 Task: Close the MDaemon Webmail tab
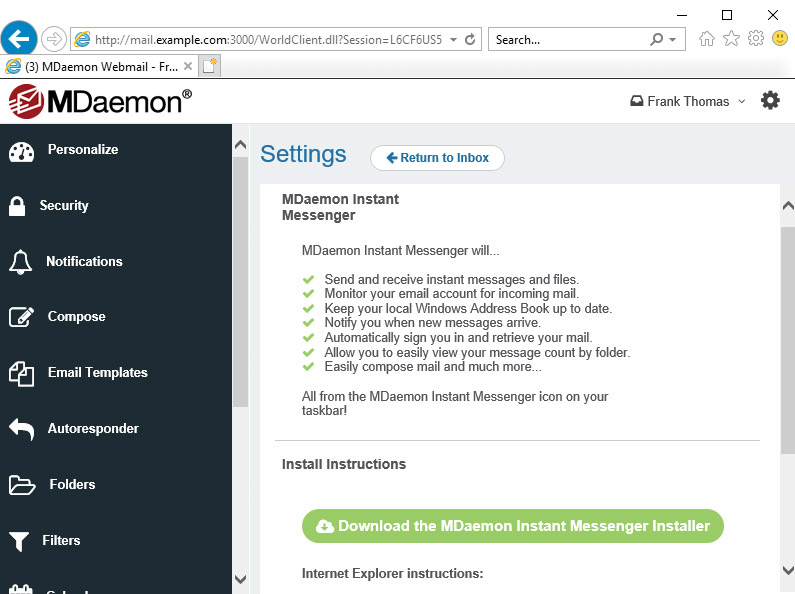click(x=188, y=66)
